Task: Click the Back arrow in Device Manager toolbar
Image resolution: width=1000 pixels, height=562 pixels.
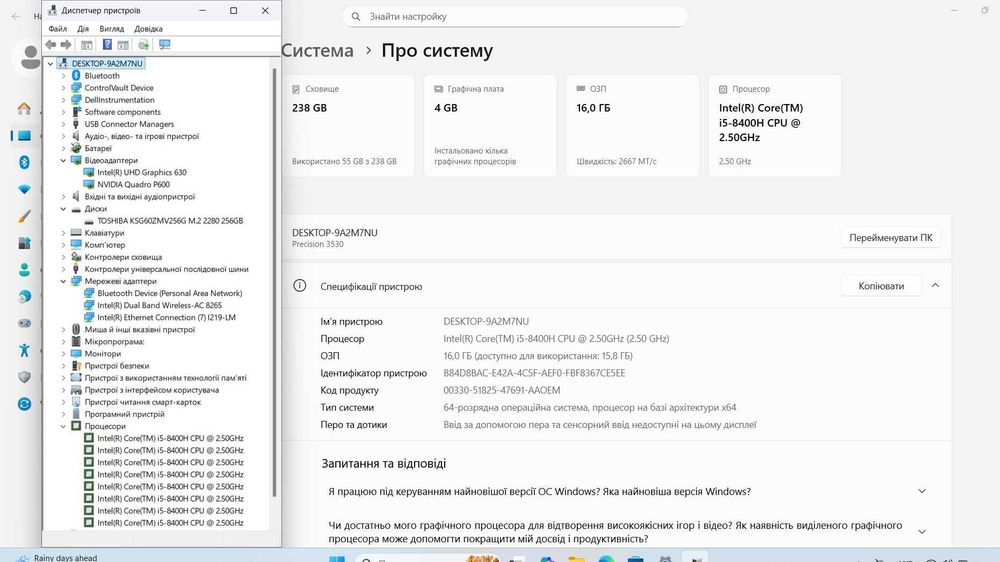Action: [50, 45]
